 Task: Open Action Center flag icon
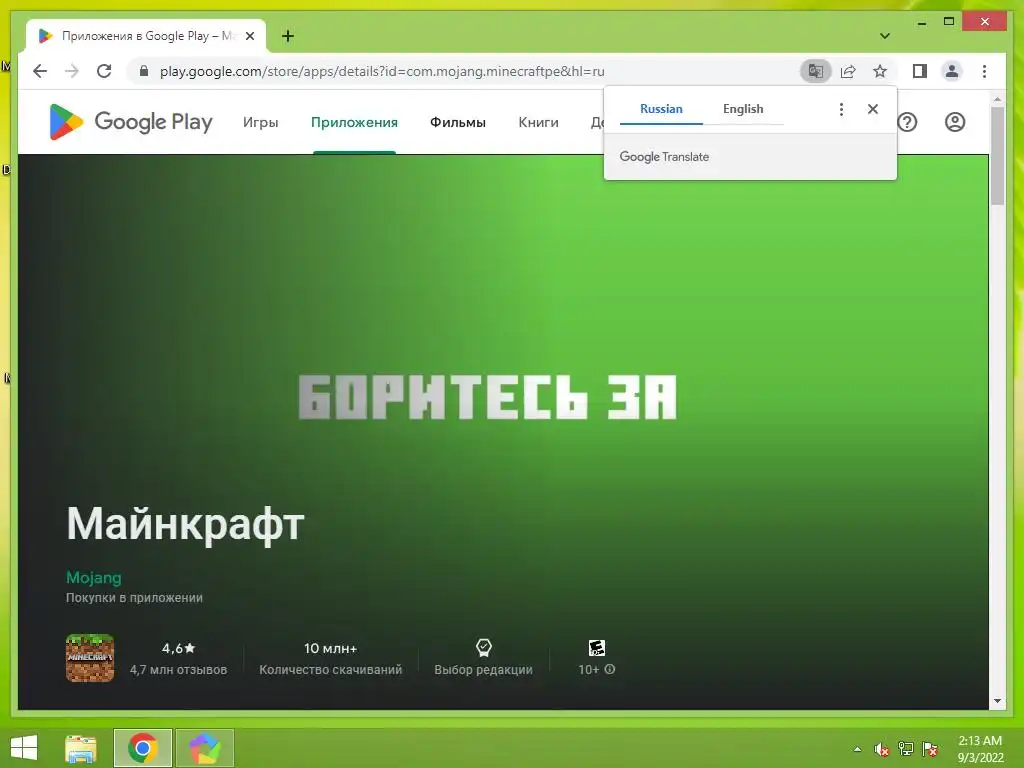[930, 749]
